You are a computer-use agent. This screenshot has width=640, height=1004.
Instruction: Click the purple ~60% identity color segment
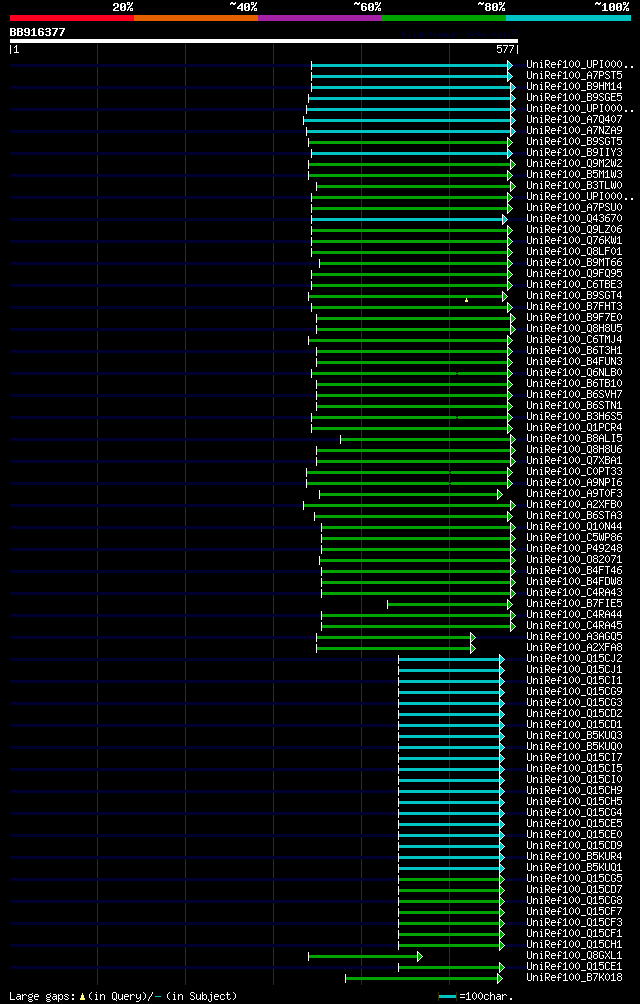(320, 18)
